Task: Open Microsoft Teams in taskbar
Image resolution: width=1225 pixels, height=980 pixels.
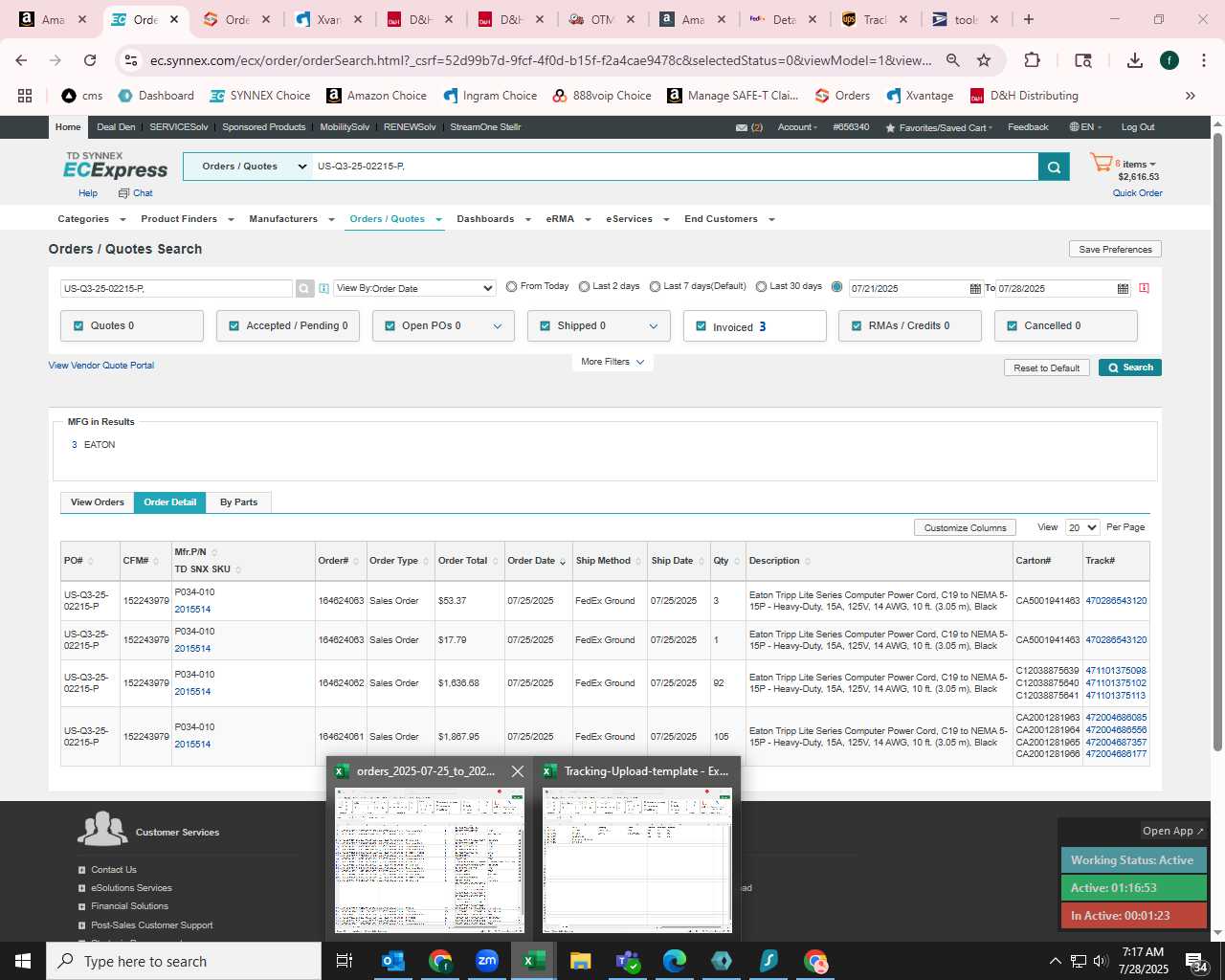Action: (628, 961)
